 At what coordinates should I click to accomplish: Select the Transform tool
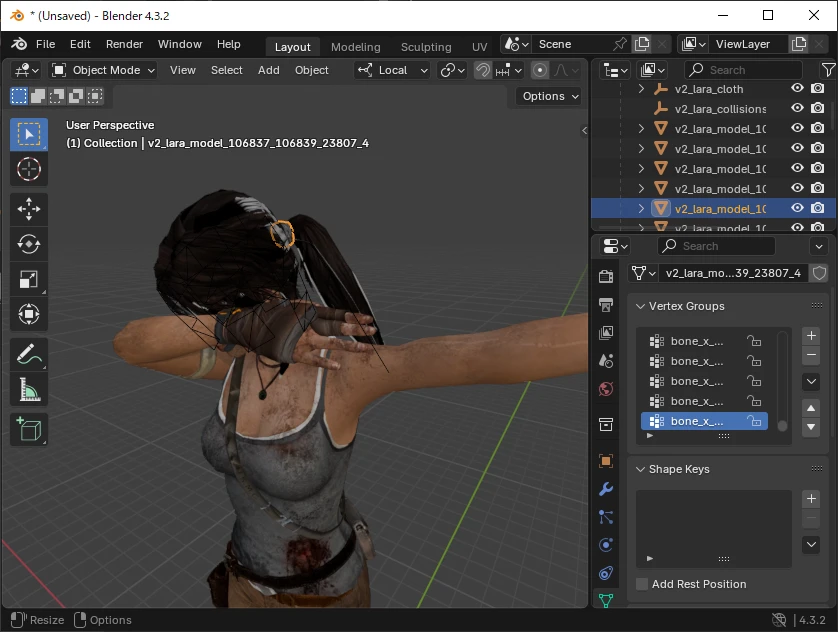click(29, 314)
